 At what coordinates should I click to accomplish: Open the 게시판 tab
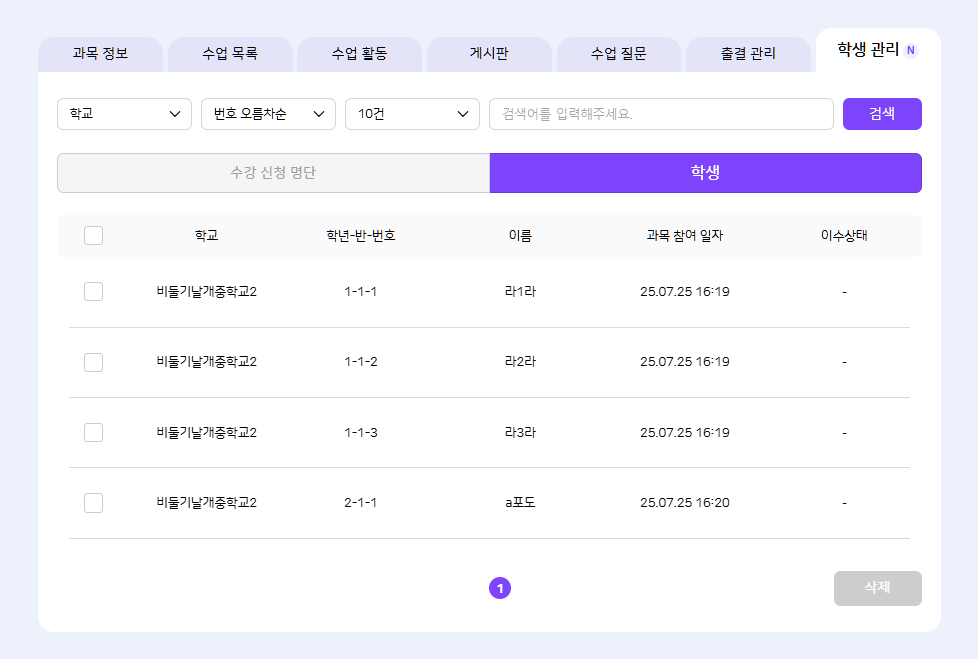pyautogui.click(x=489, y=54)
